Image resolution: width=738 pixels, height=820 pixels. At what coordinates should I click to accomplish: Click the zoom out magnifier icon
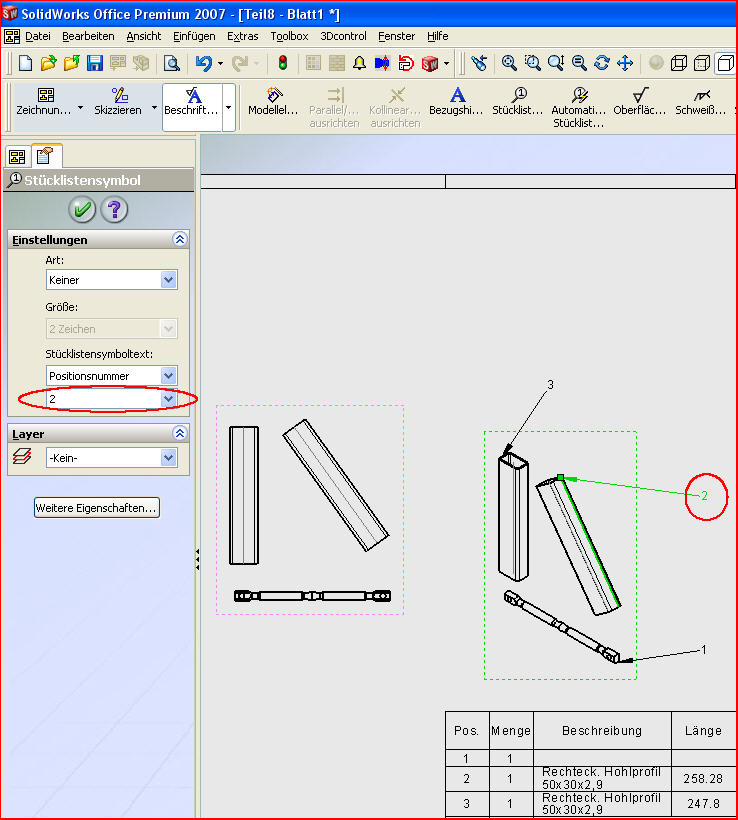tap(579, 63)
